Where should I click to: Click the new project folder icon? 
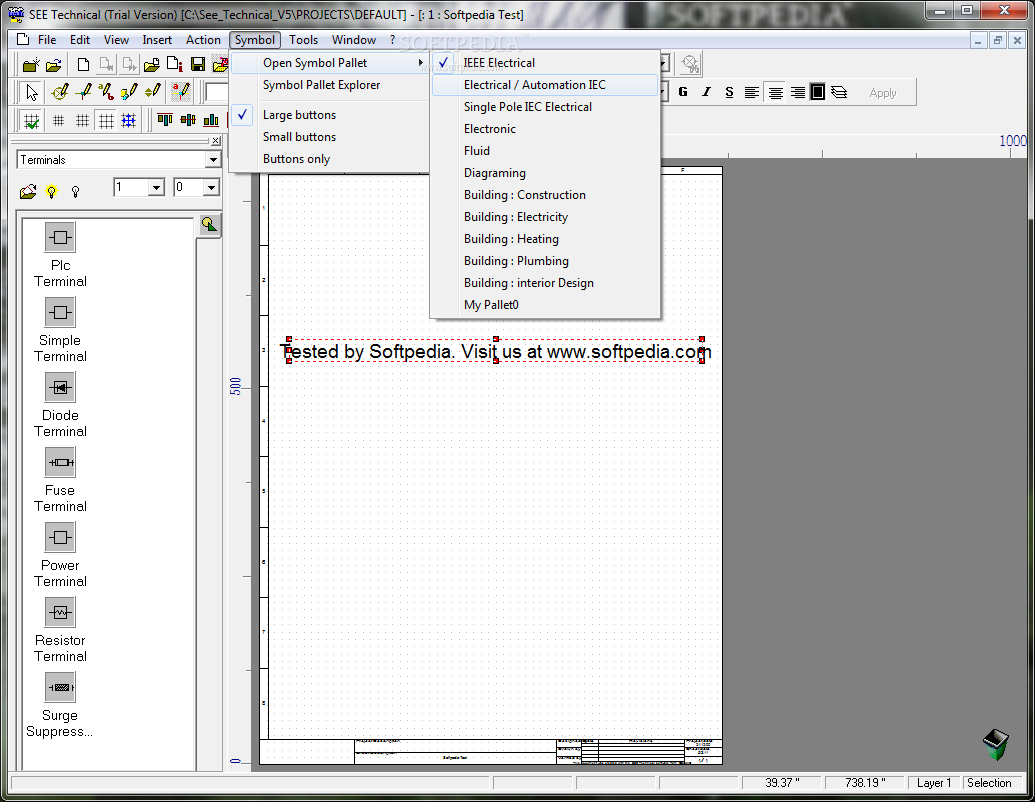[x=30, y=65]
